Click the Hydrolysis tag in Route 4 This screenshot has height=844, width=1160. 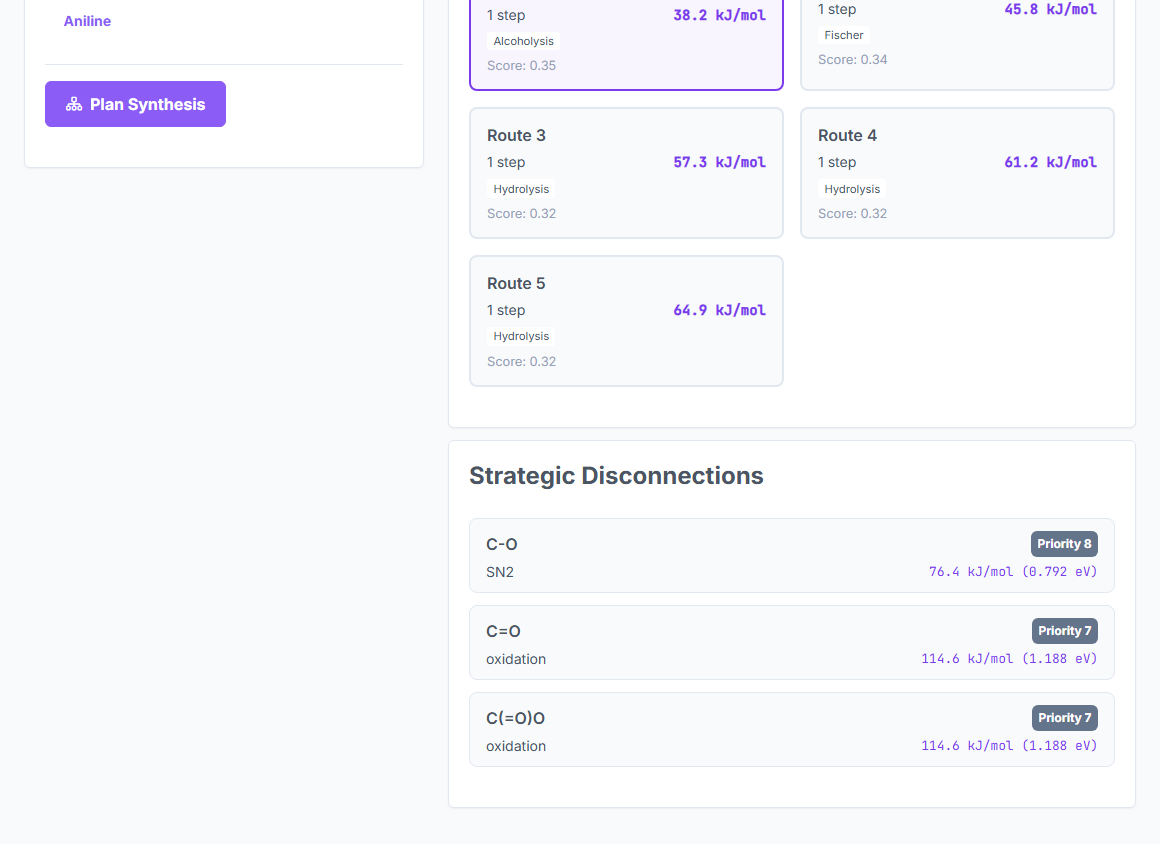point(852,189)
